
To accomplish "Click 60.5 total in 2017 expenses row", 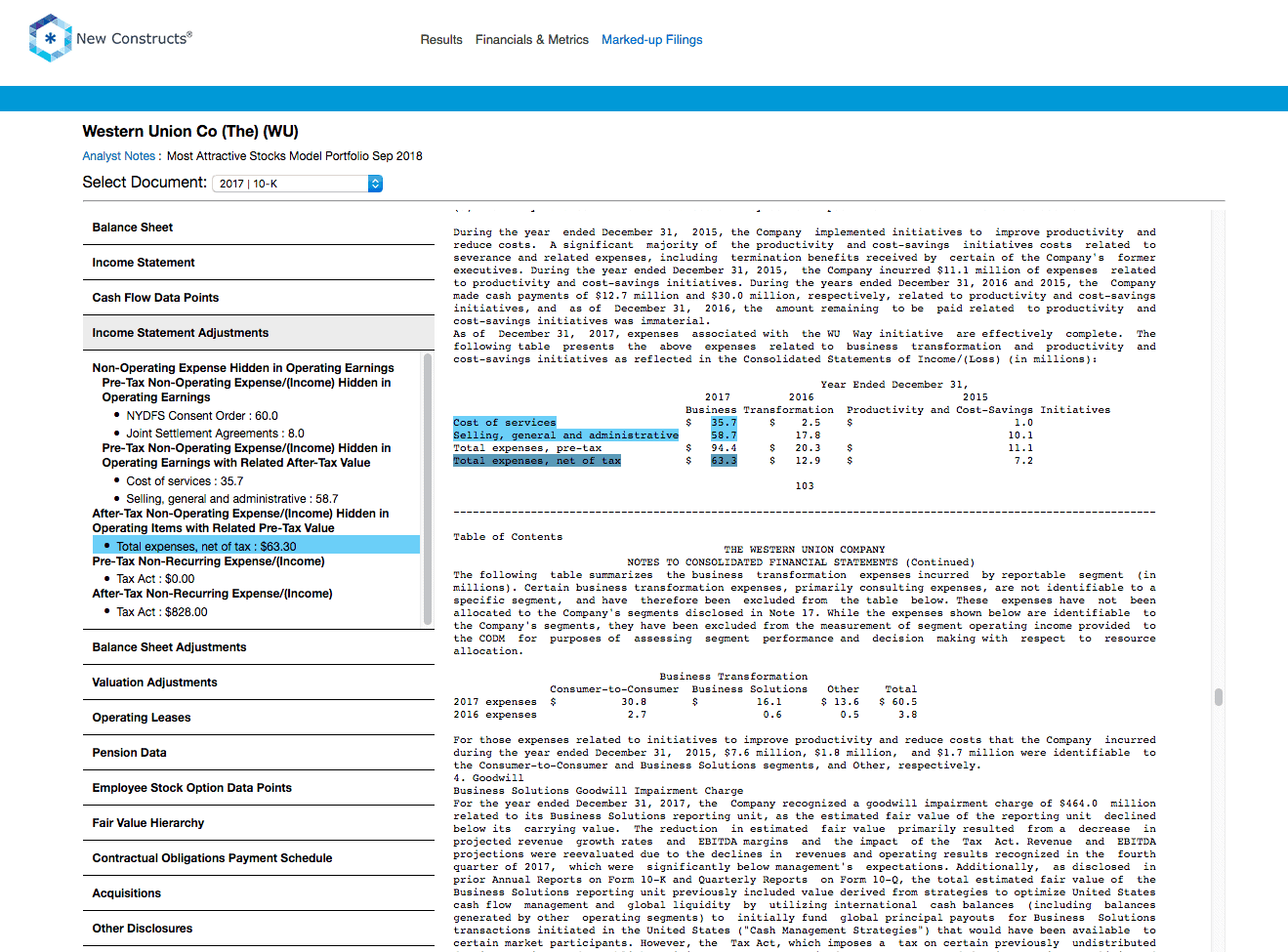I will tap(904, 702).
